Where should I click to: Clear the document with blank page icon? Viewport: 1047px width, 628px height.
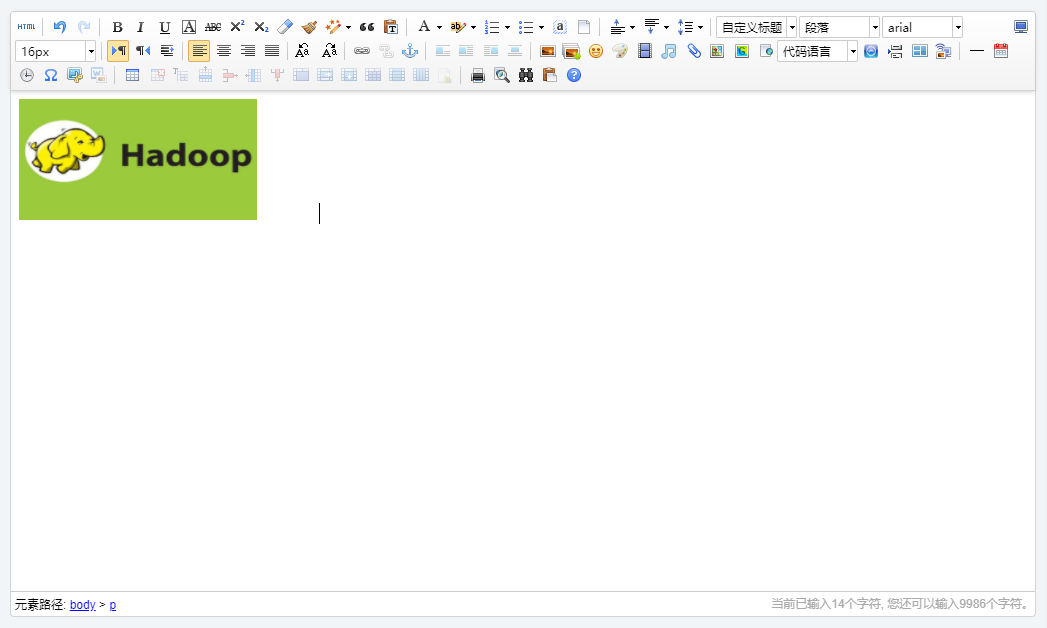coord(584,27)
